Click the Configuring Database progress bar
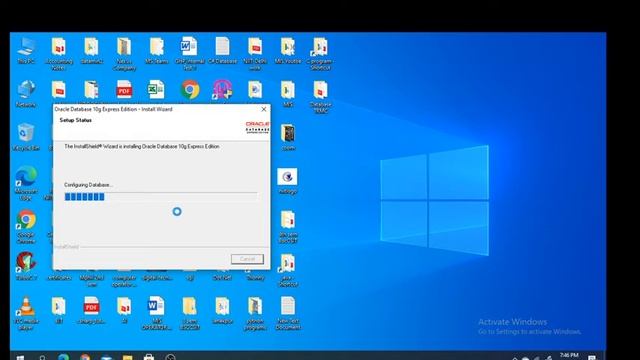 point(161,197)
